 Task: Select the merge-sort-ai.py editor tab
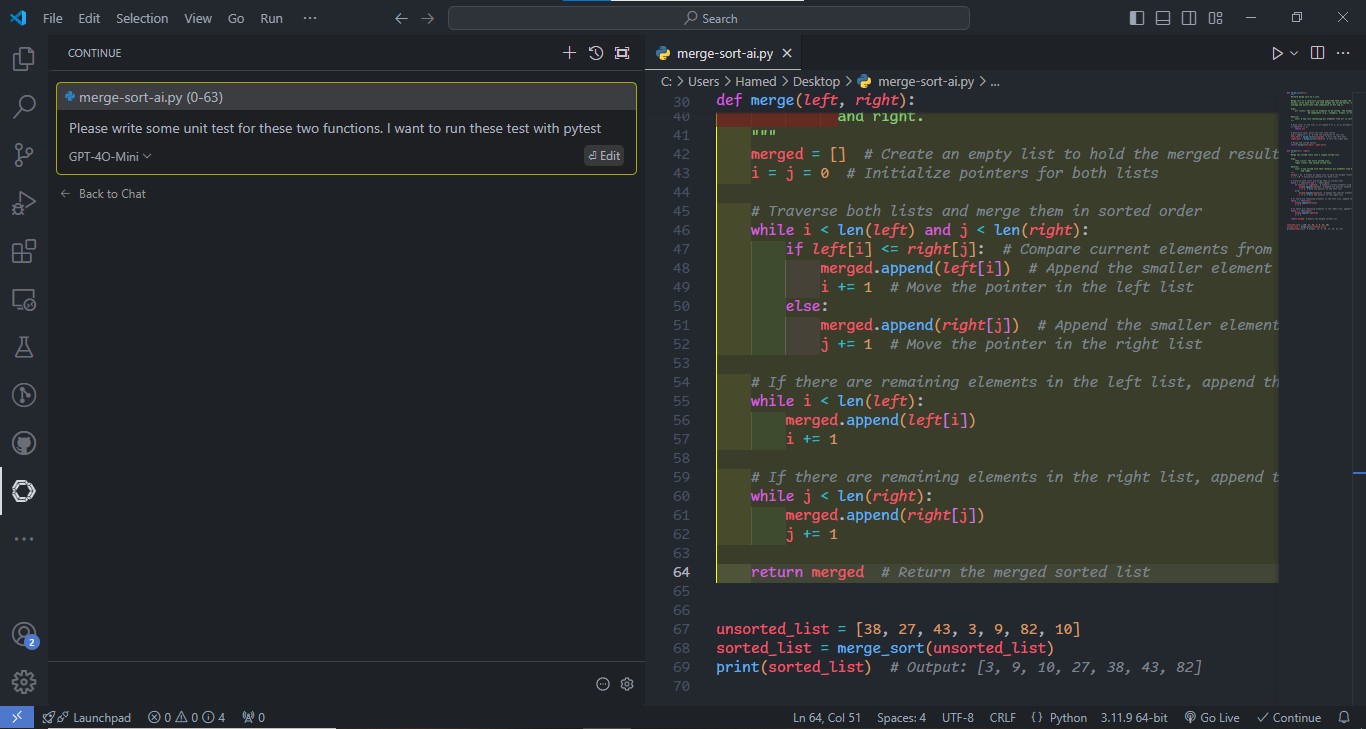pyautogui.click(x=724, y=53)
